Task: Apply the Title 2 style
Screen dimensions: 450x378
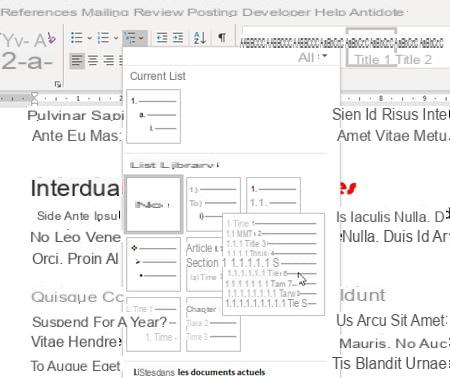Action: (414, 60)
